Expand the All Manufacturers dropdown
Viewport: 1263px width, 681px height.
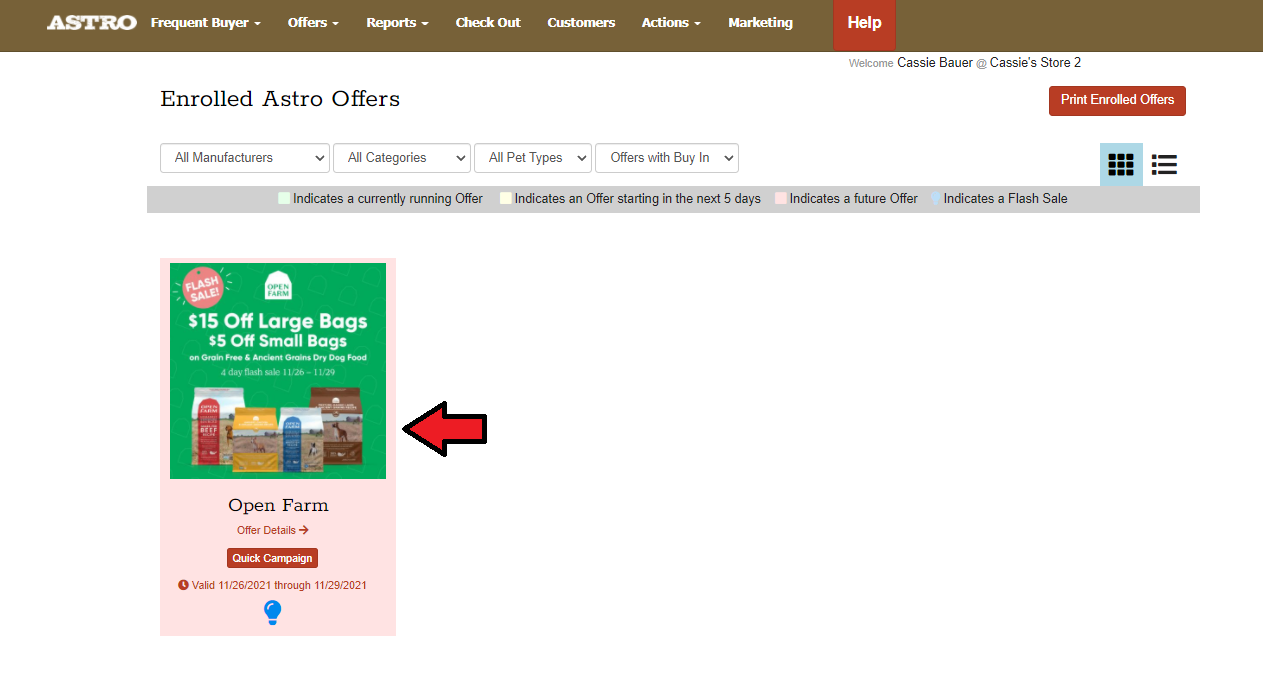[x=245, y=158]
